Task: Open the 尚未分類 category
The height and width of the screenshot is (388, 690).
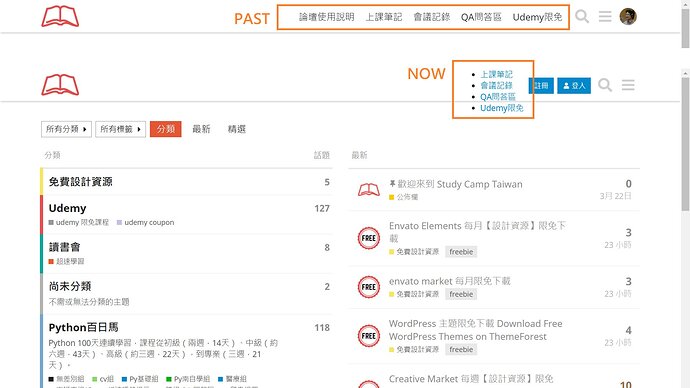Action: tap(70, 286)
